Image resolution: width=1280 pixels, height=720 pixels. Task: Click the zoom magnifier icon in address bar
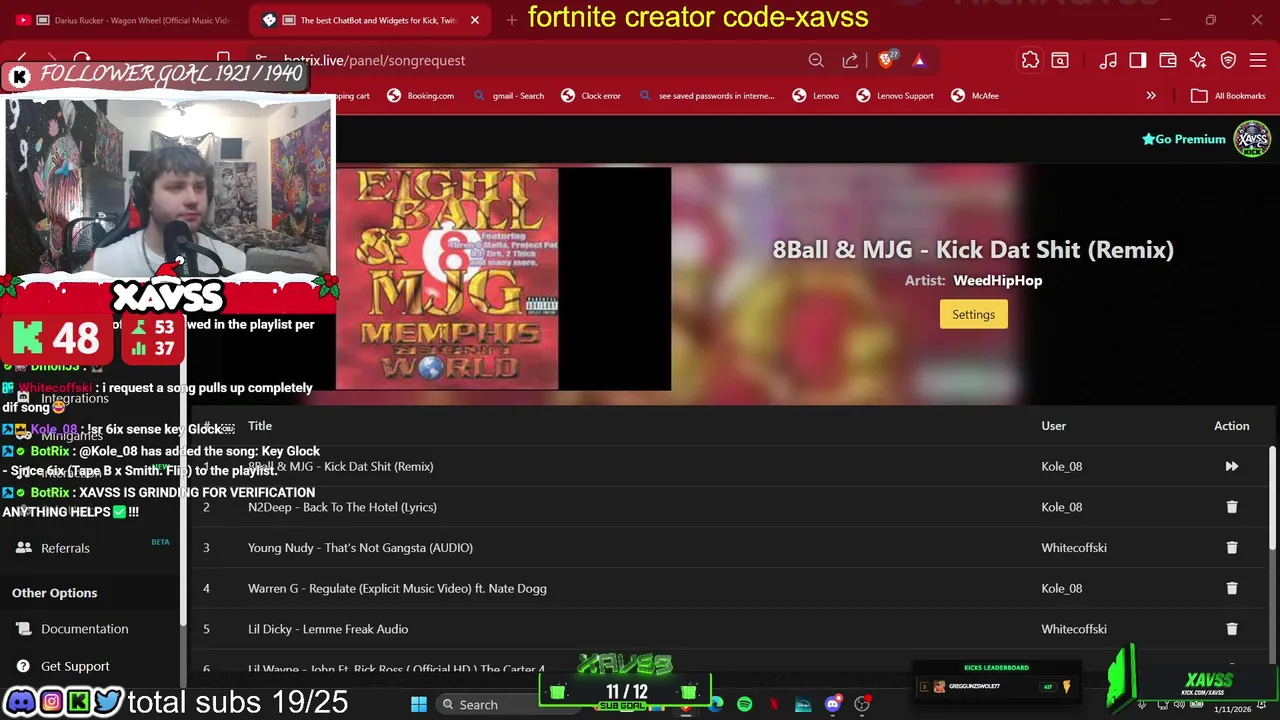tap(816, 60)
